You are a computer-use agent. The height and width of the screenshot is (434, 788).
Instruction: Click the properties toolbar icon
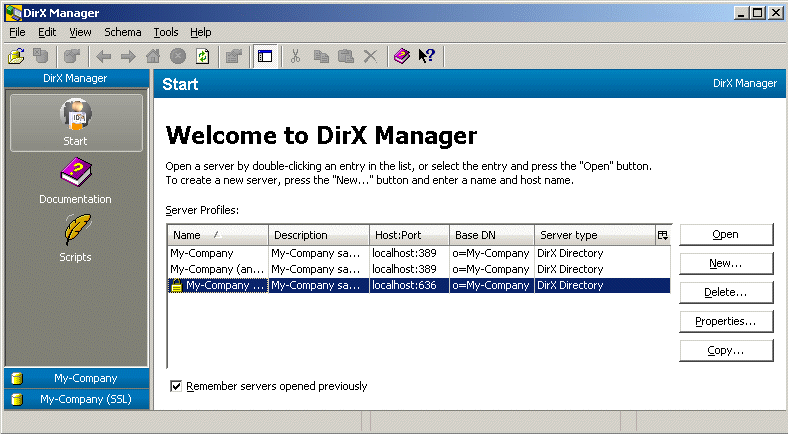(234, 56)
